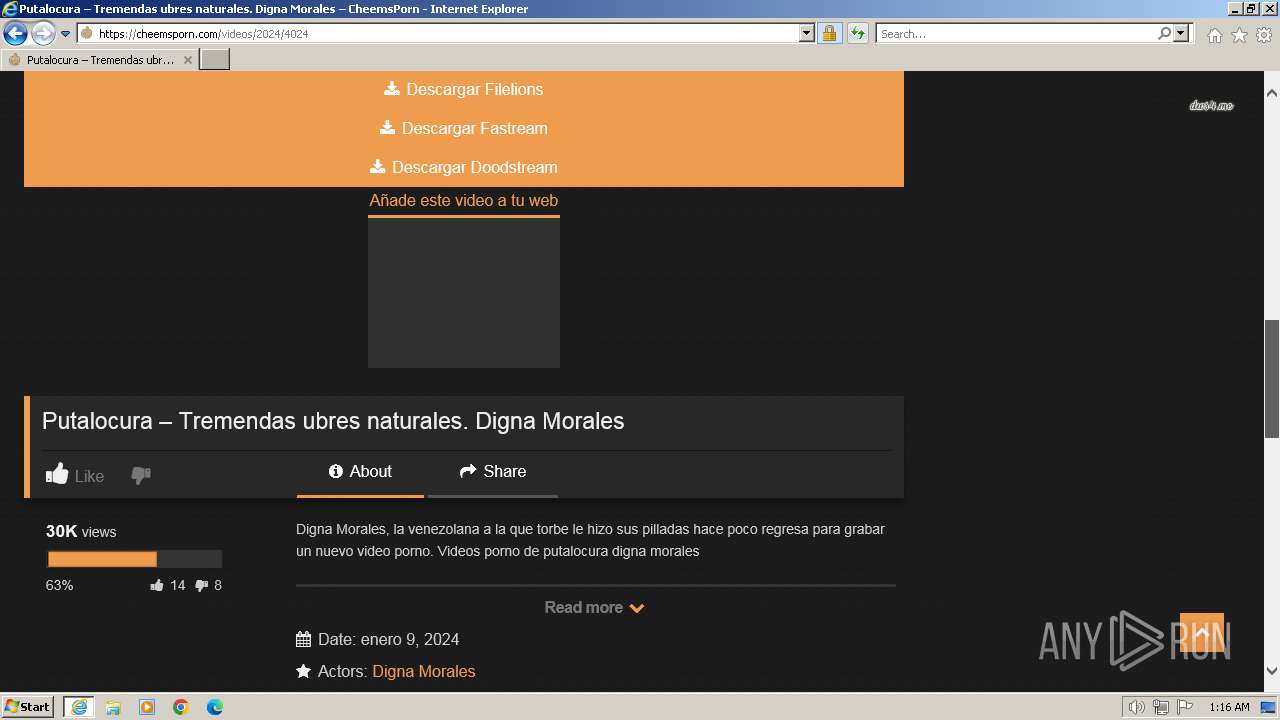Click the browser Forward arrow button
Image resolution: width=1280 pixels, height=720 pixels.
tap(42, 33)
